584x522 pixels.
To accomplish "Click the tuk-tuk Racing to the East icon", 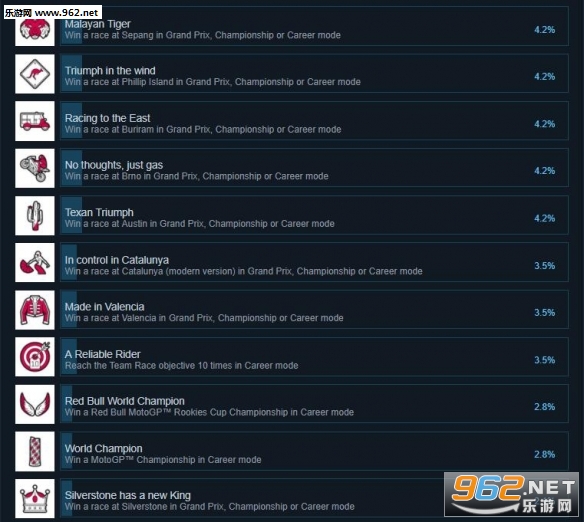I will (35, 121).
